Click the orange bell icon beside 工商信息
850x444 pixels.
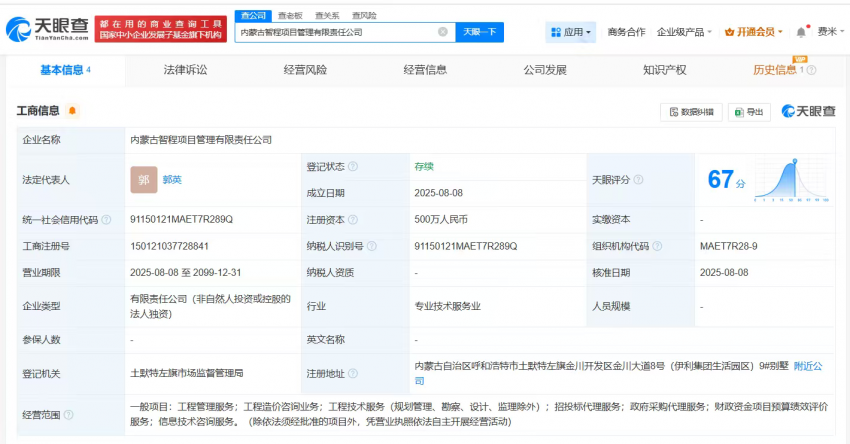pyautogui.click(x=72, y=111)
